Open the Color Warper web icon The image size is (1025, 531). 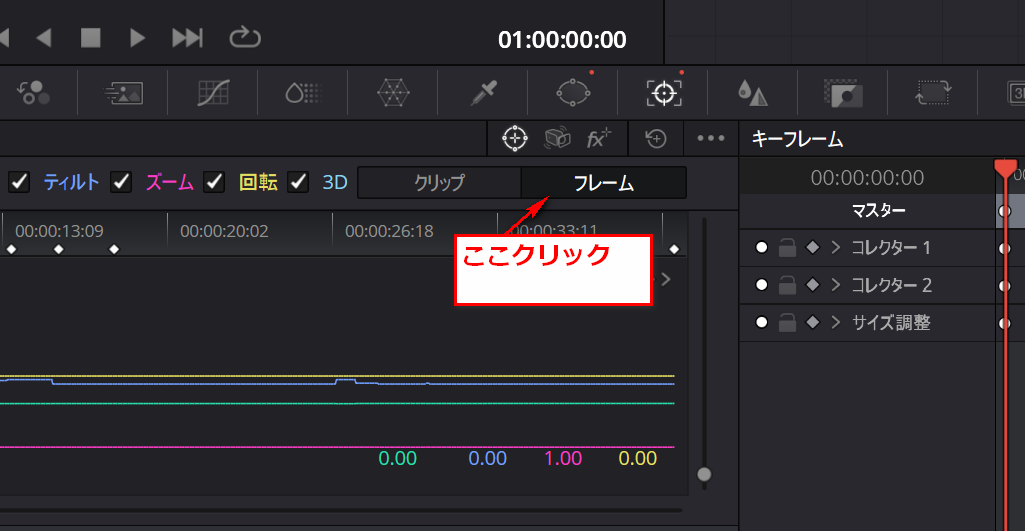click(393, 93)
